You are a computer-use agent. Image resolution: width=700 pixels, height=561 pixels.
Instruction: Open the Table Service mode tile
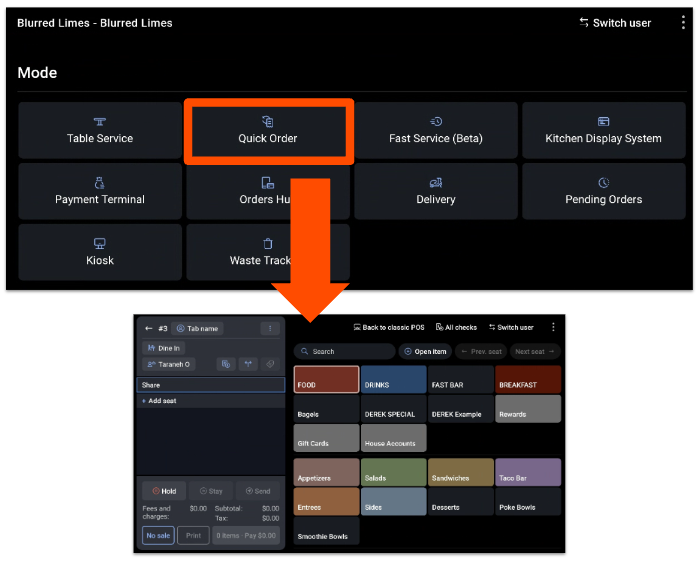point(100,130)
